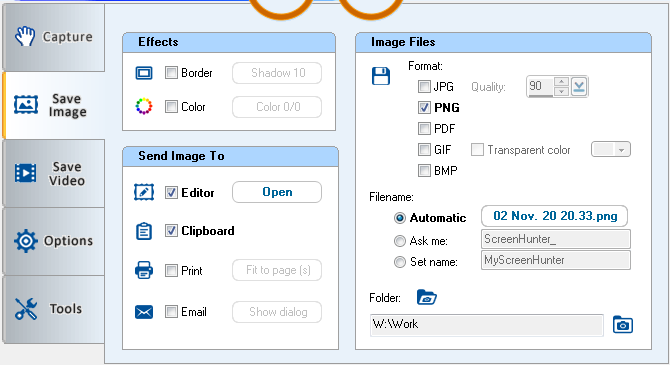Click the color wheel icon
Screen dimensions: 670x365
(x=144, y=106)
